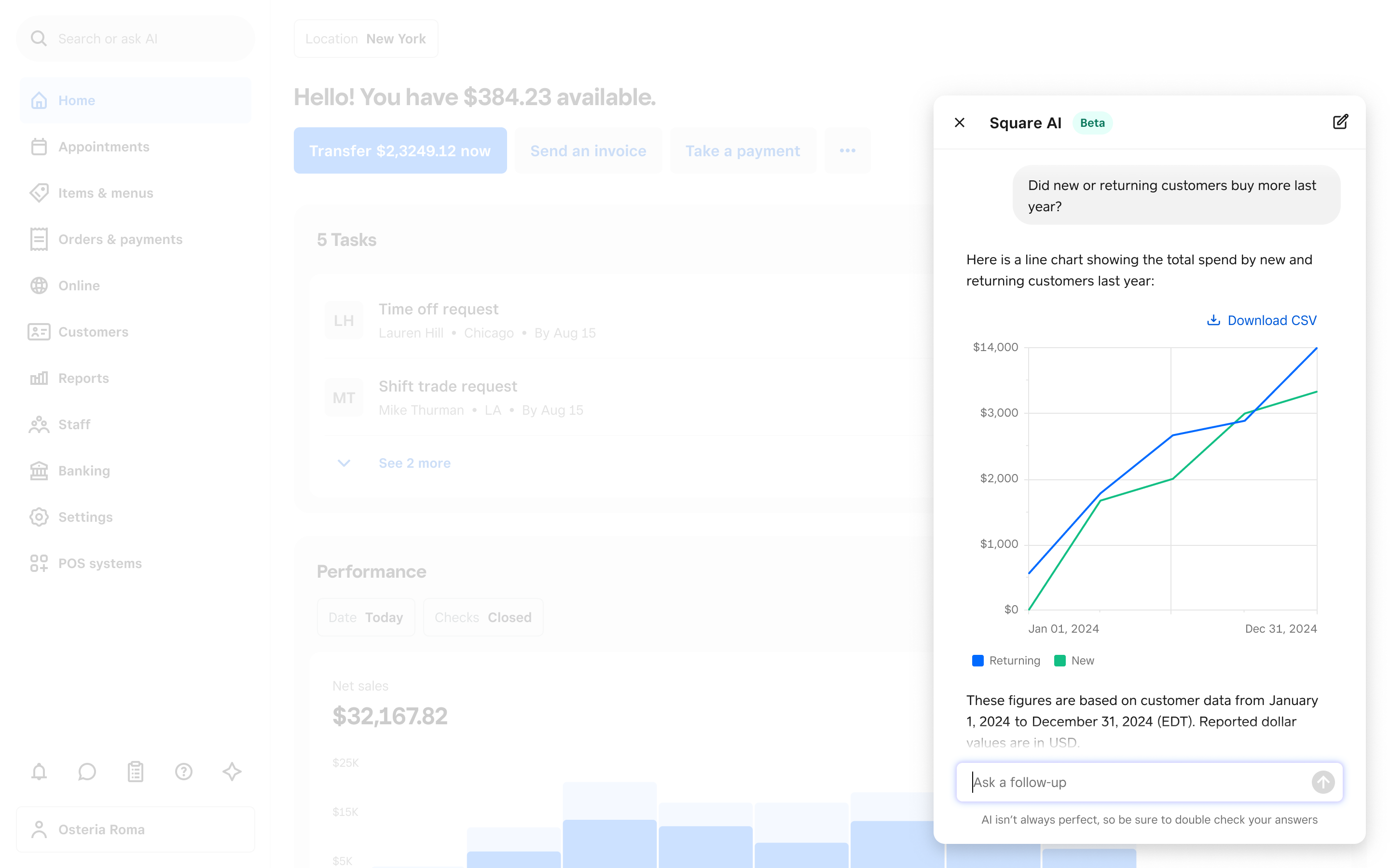The height and width of the screenshot is (868, 1390).
Task: Open the more actions ellipsis button
Action: (847, 150)
